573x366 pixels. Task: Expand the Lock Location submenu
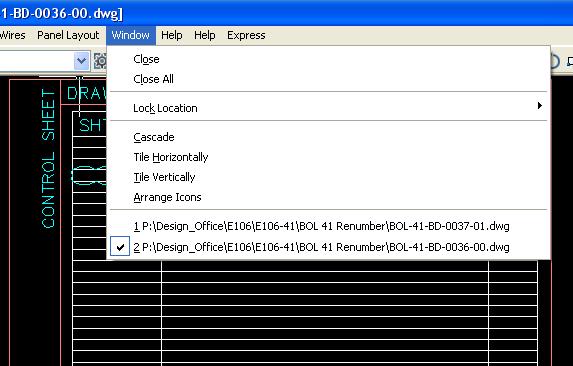point(329,108)
